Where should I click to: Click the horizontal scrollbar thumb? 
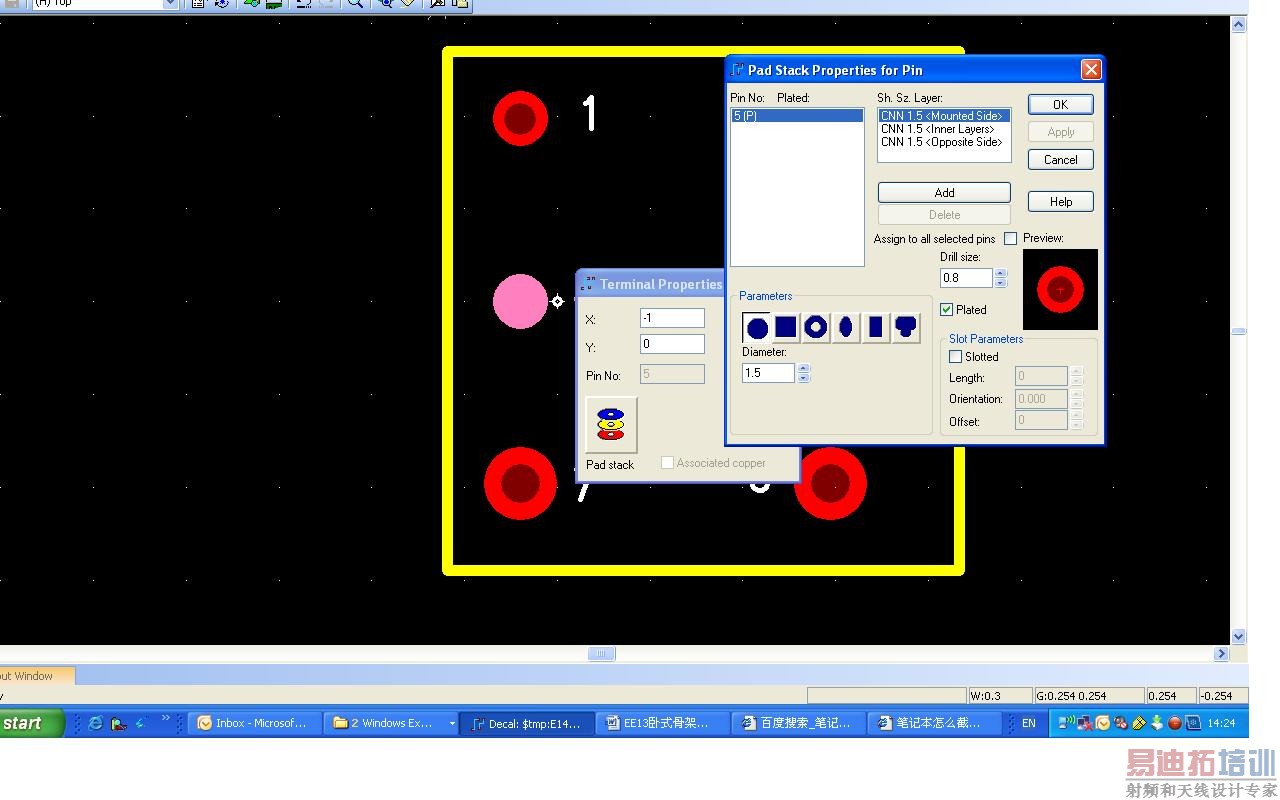coord(601,654)
